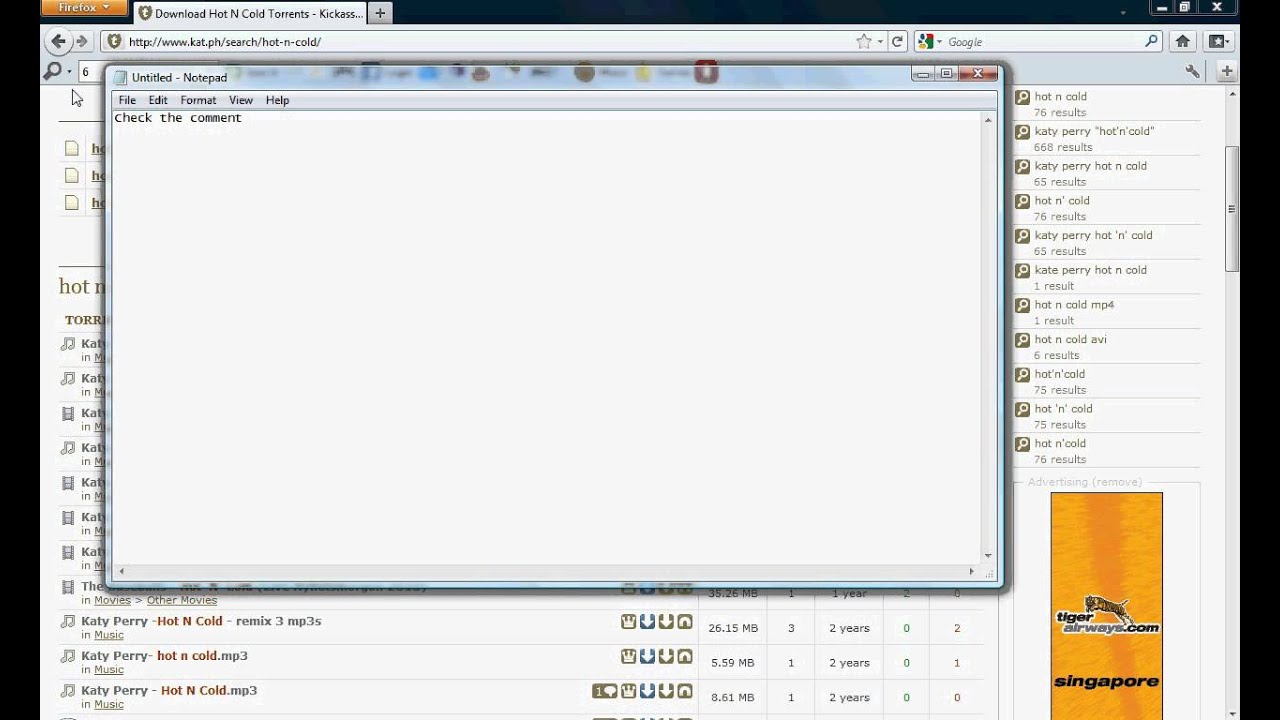Click the Notepad horizontal scrollbar right arrow
Image resolution: width=1280 pixels, height=720 pixels.
(971, 571)
